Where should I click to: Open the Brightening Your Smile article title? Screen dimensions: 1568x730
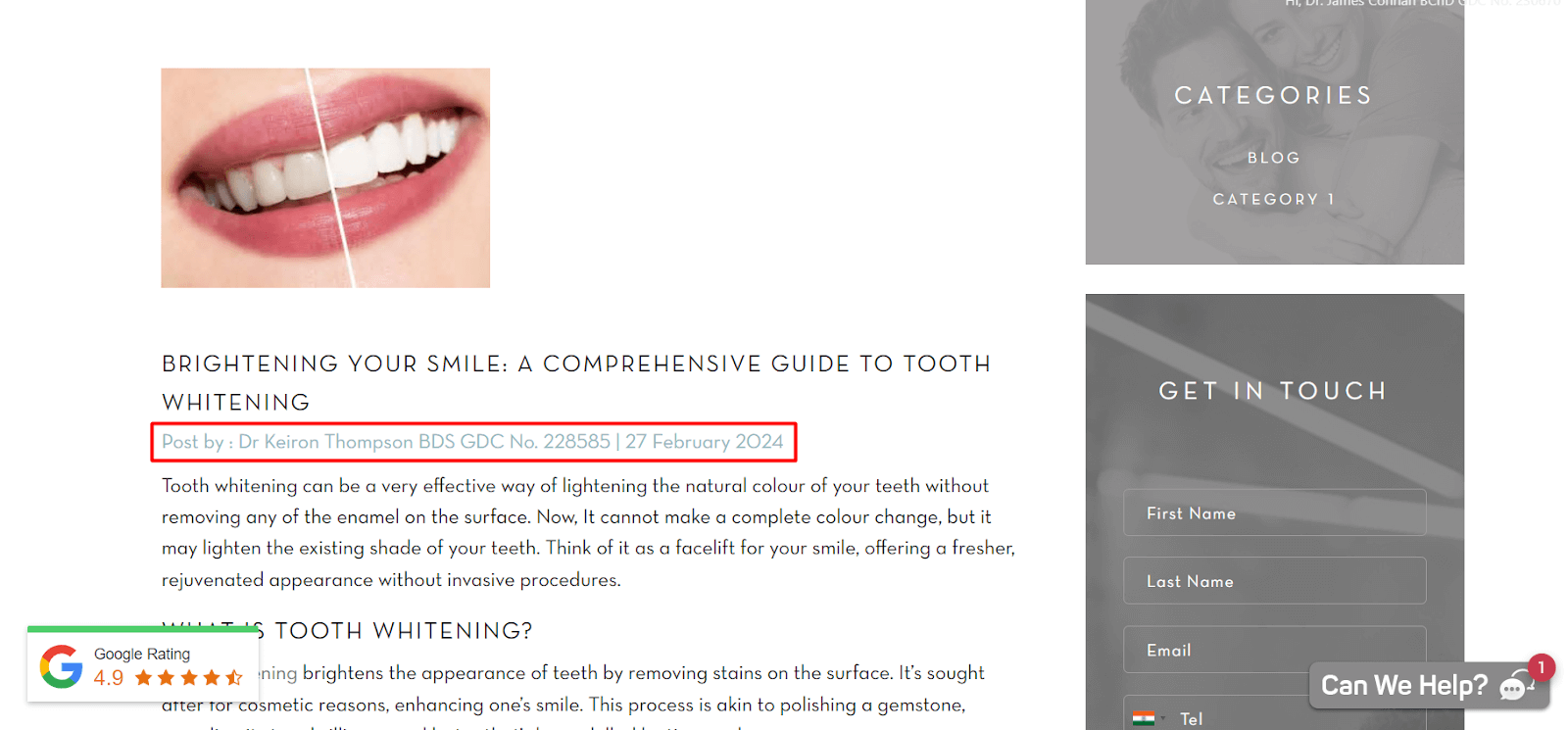tap(576, 383)
